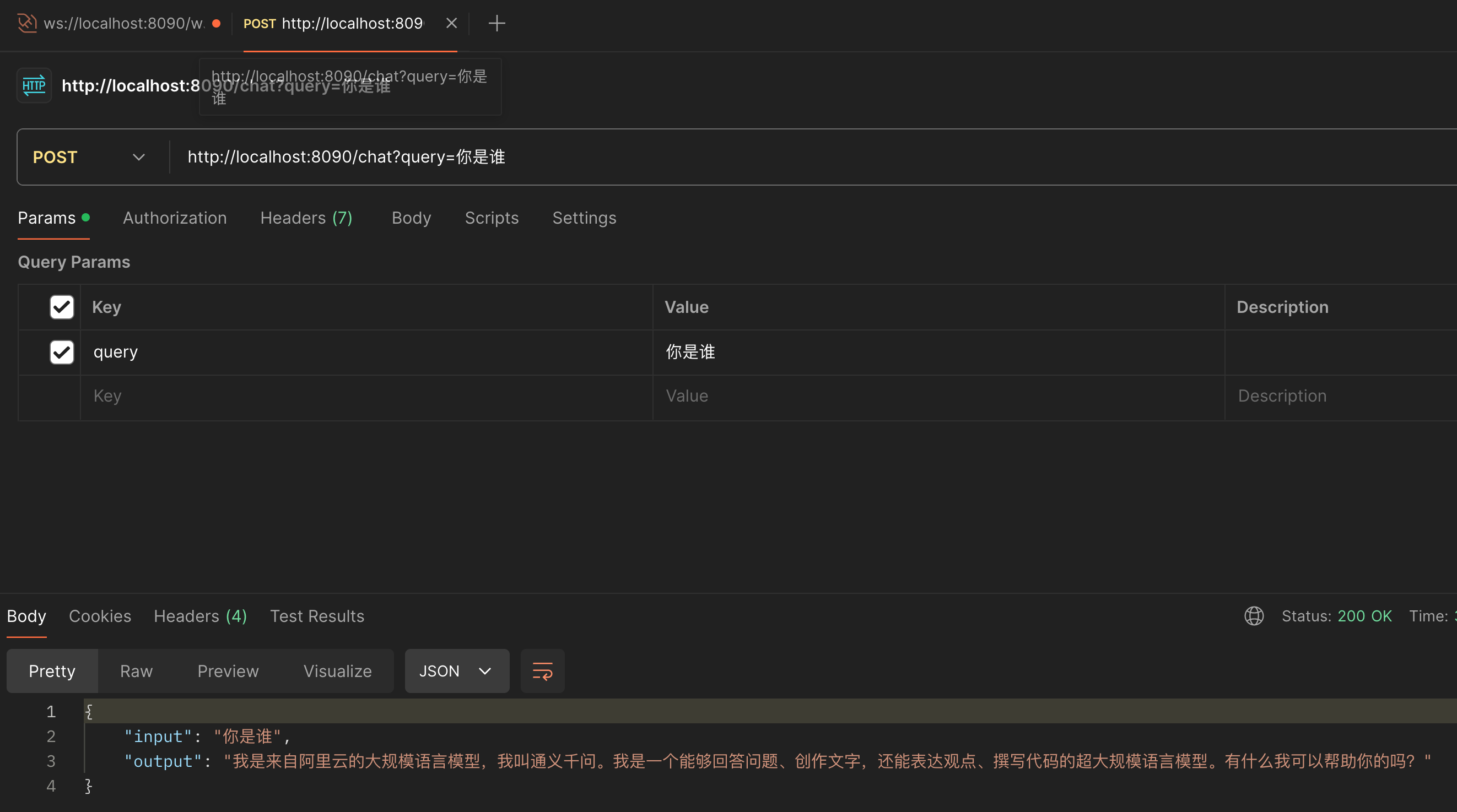Image resolution: width=1457 pixels, height=812 pixels.
Task: Open the JSON format dropdown
Action: (456, 671)
